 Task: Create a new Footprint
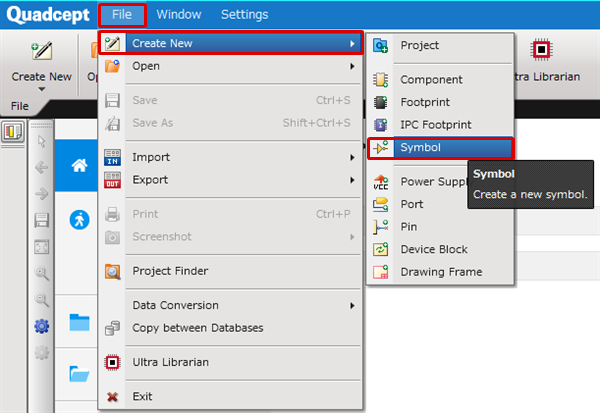[440, 102]
